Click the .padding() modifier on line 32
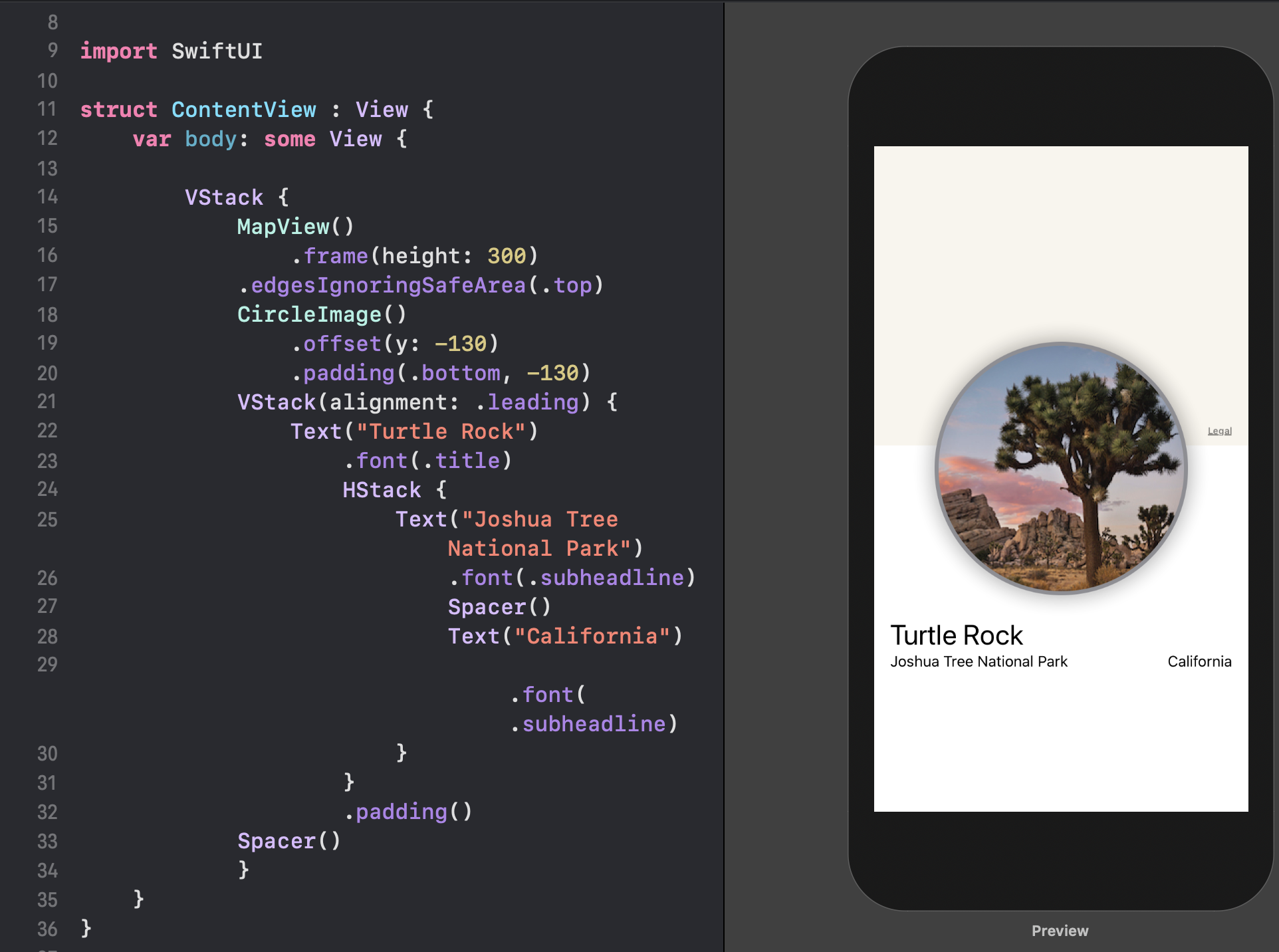This screenshot has width=1279, height=952. pos(408,812)
